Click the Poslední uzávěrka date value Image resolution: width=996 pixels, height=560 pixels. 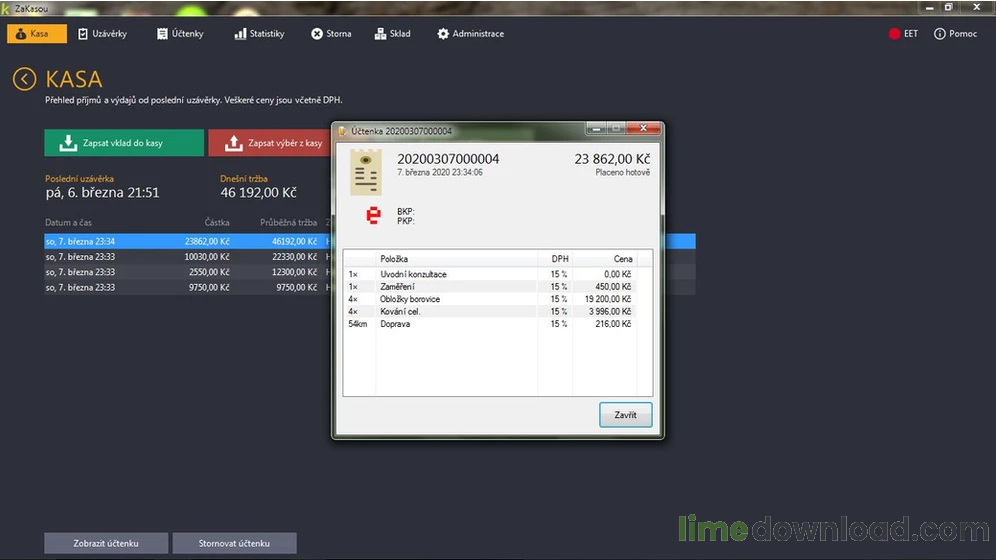(102, 192)
